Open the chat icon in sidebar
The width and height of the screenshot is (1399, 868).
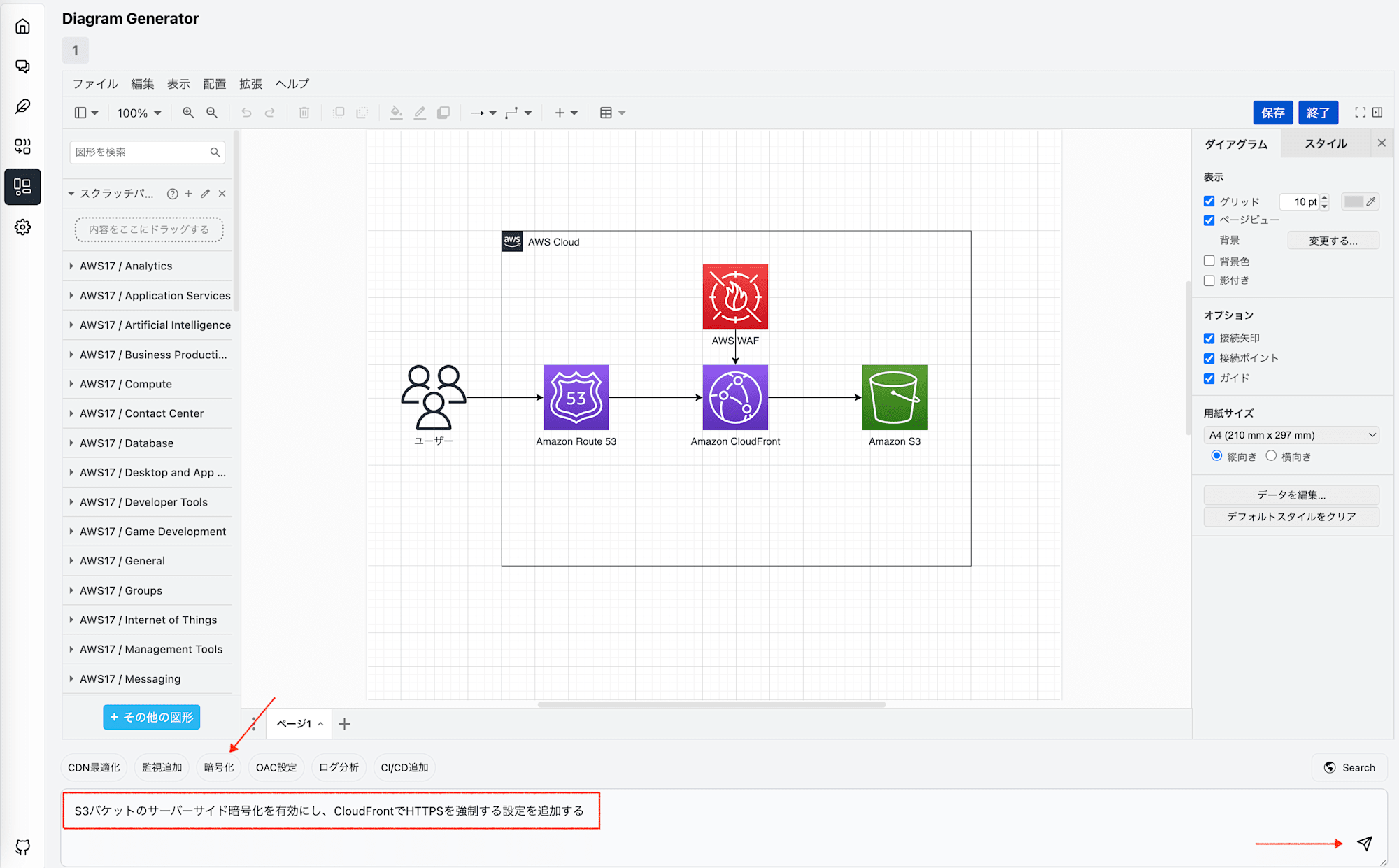pyautogui.click(x=22, y=66)
